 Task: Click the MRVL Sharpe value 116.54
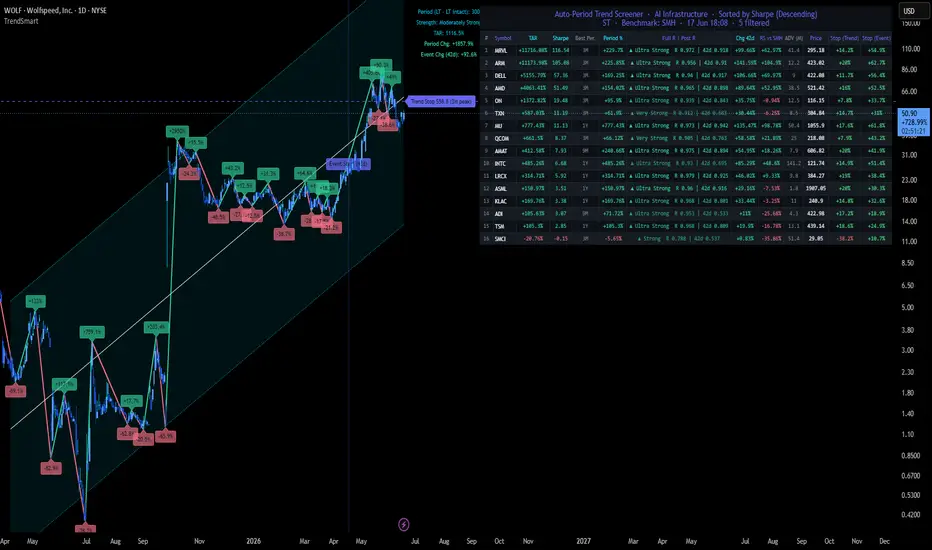click(x=561, y=51)
